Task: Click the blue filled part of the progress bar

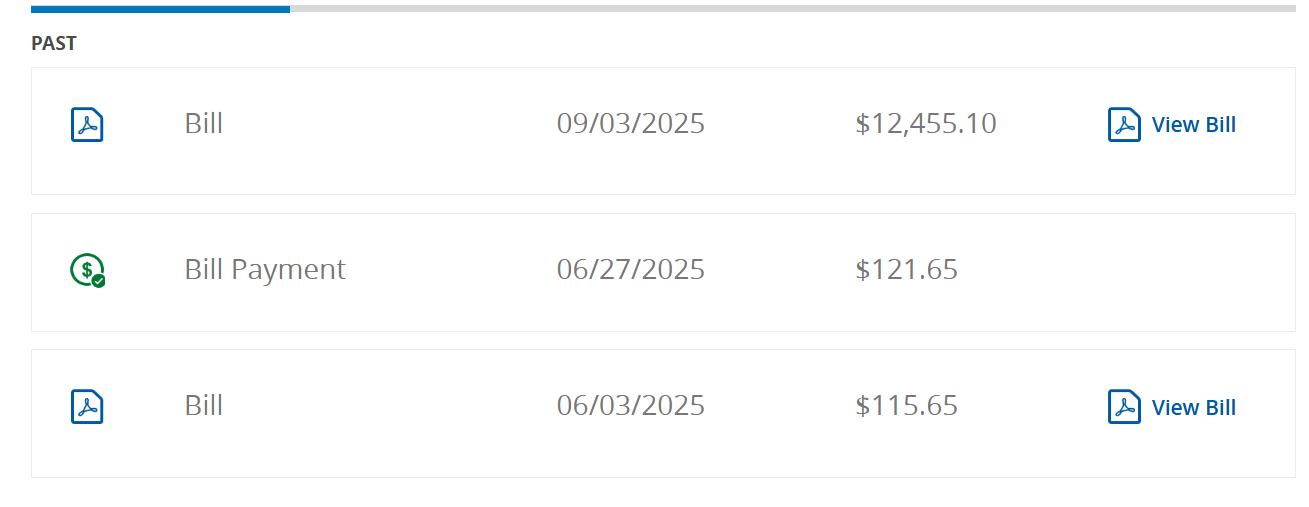Action: click(x=160, y=9)
